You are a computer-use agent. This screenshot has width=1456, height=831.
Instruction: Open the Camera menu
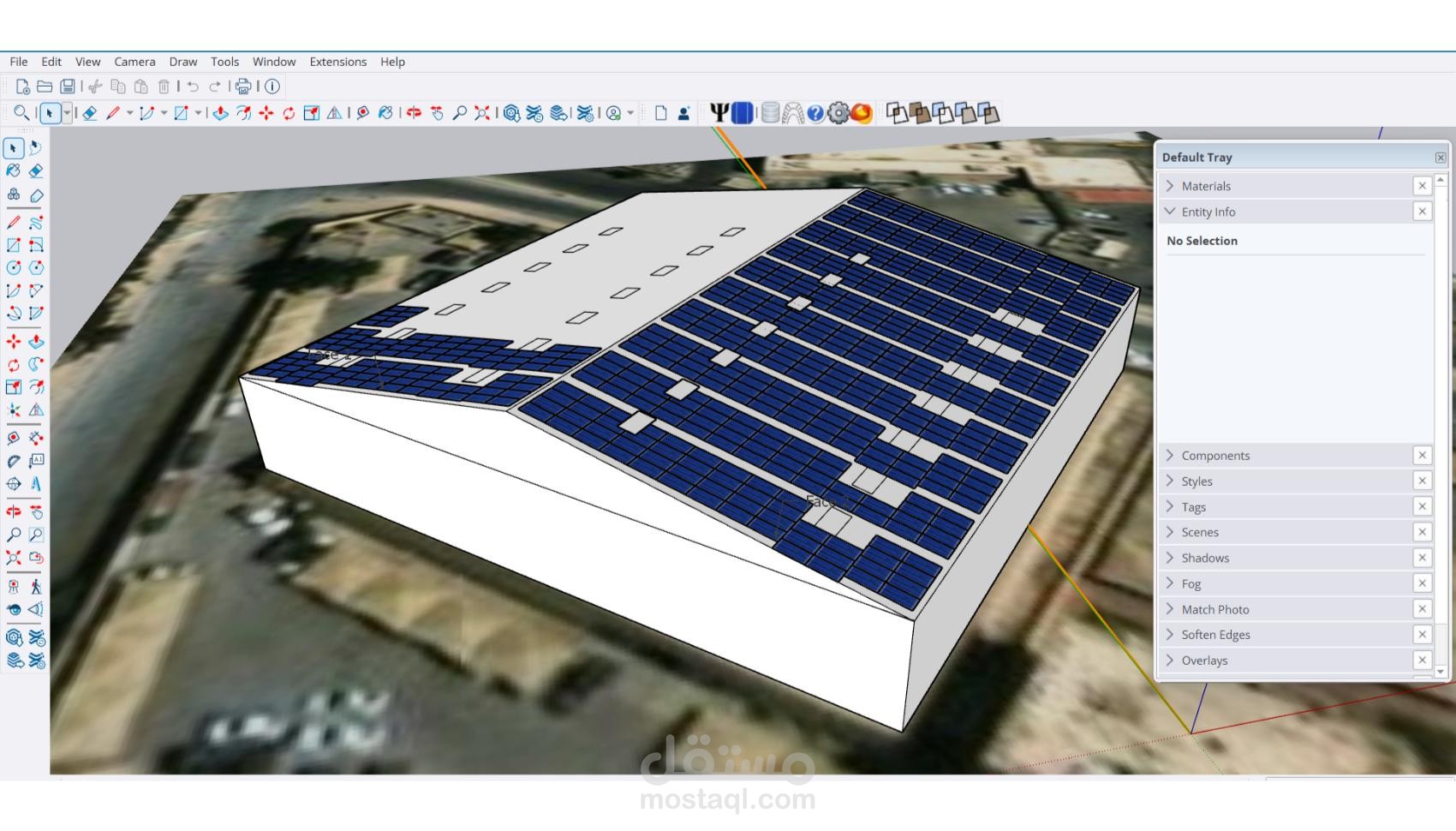pyautogui.click(x=134, y=62)
